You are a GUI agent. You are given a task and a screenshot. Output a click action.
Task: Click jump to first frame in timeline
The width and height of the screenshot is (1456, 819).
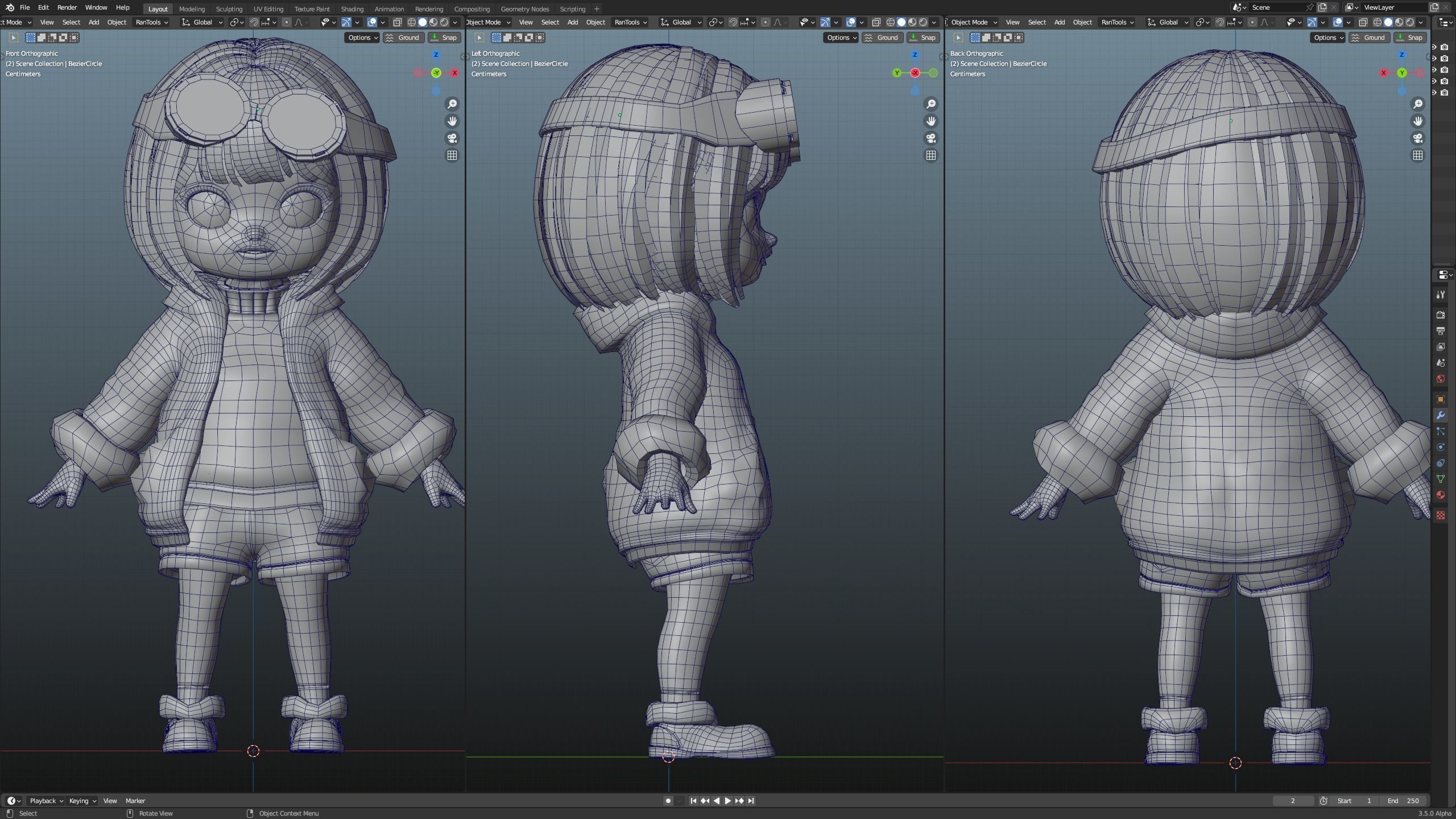(693, 801)
